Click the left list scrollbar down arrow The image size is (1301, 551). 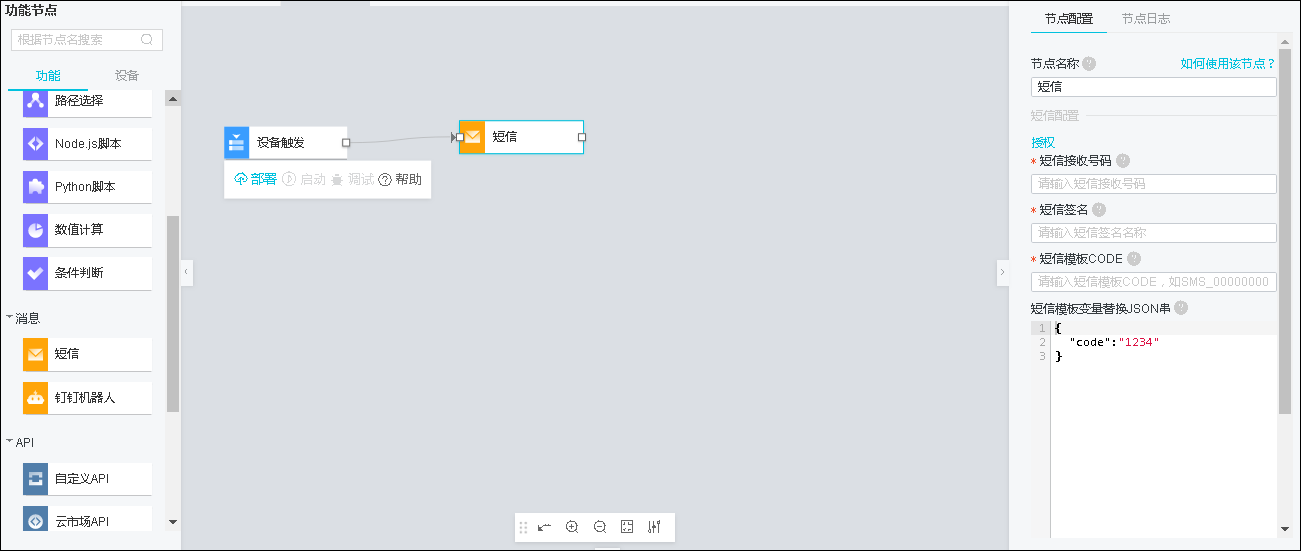tap(173, 521)
